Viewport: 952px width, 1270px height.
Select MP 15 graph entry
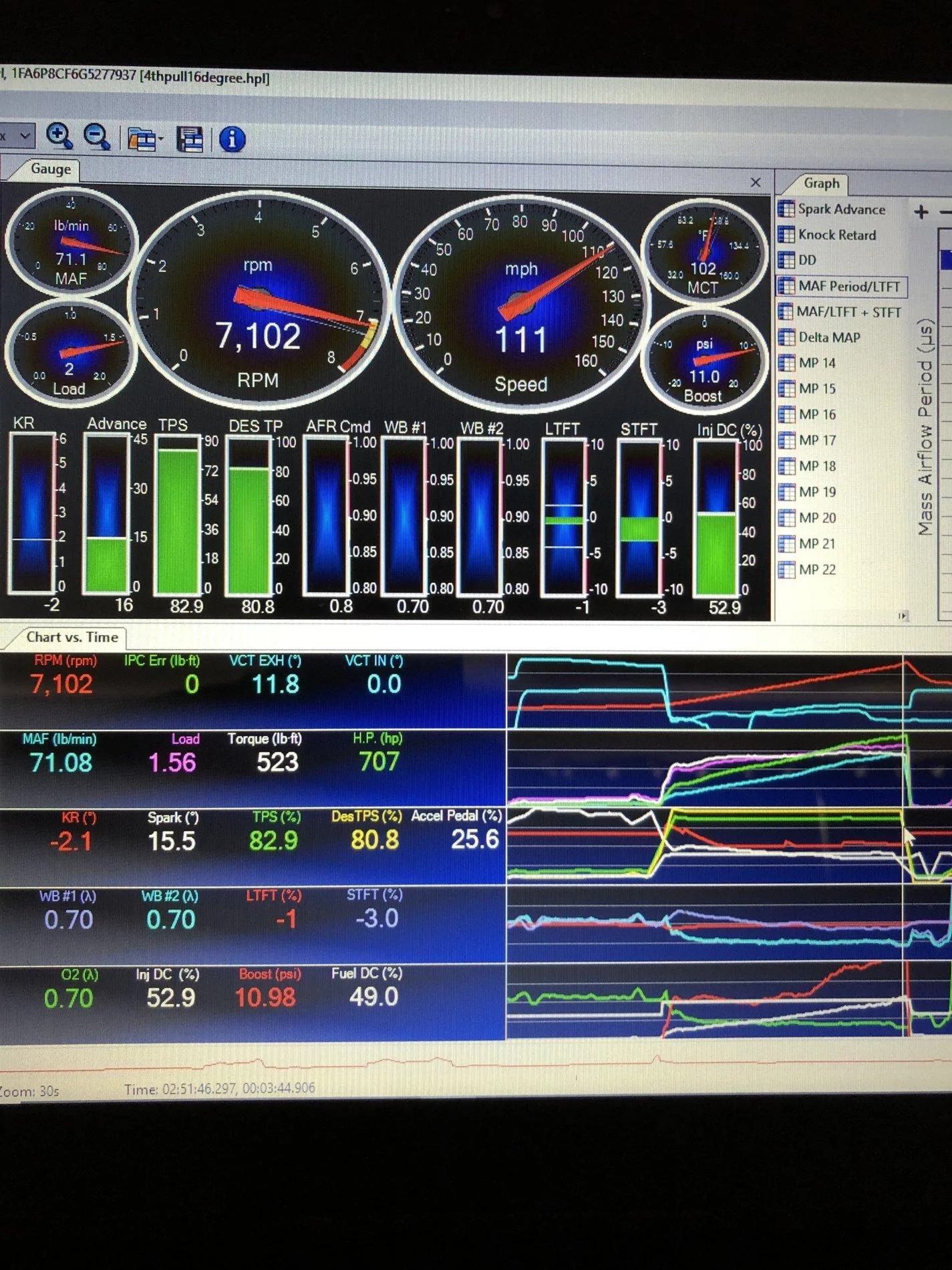(x=817, y=388)
